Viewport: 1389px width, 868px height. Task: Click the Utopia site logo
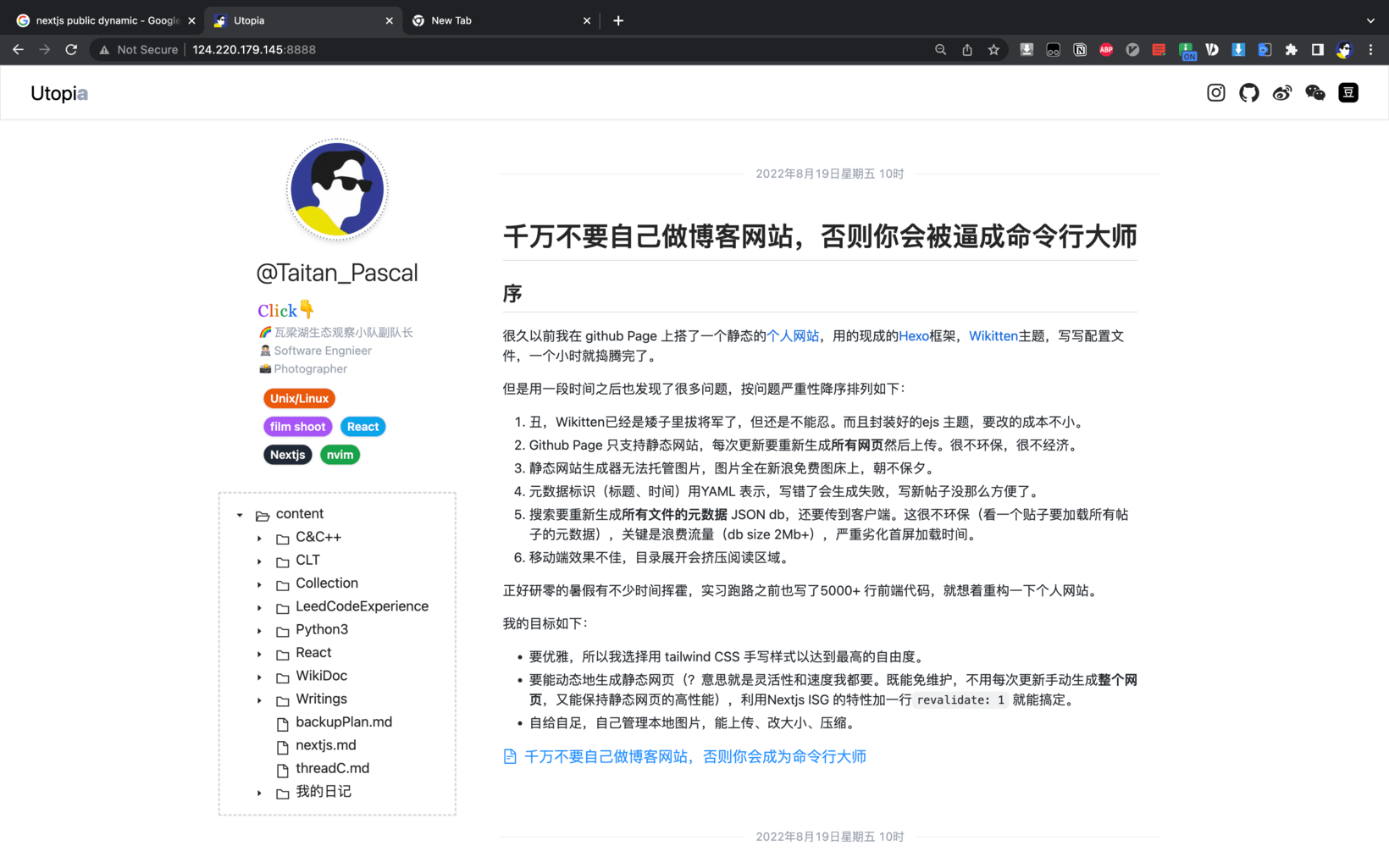[59, 93]
